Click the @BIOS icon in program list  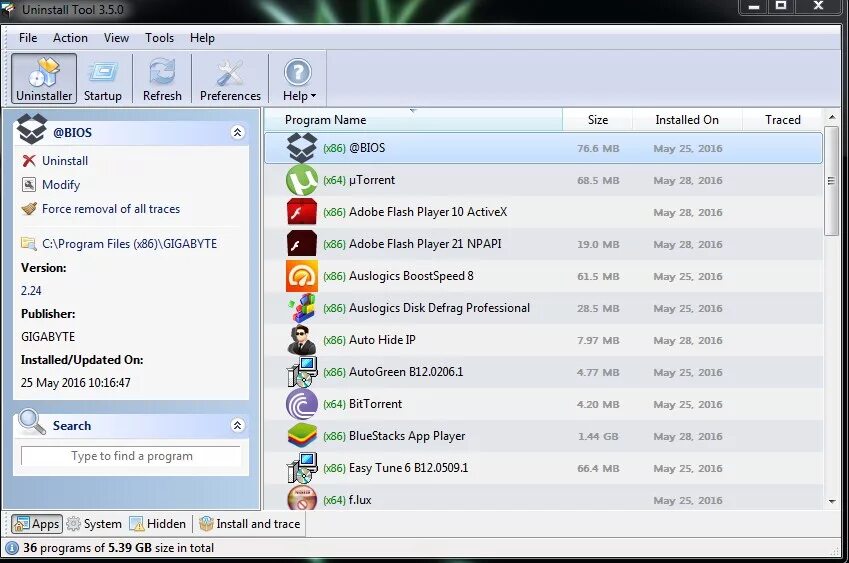click(302, 148)
